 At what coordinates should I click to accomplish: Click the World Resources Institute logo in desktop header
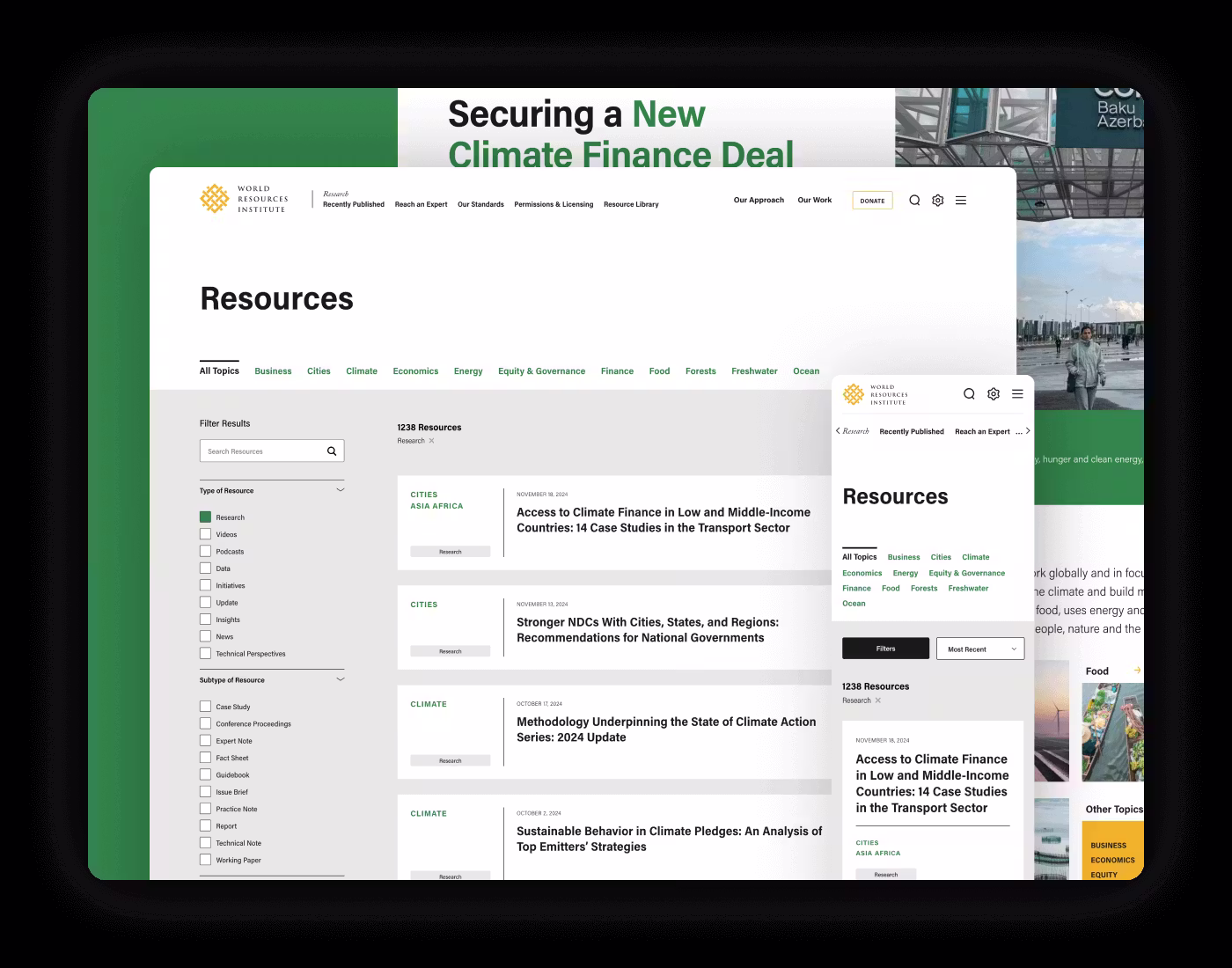244,199
